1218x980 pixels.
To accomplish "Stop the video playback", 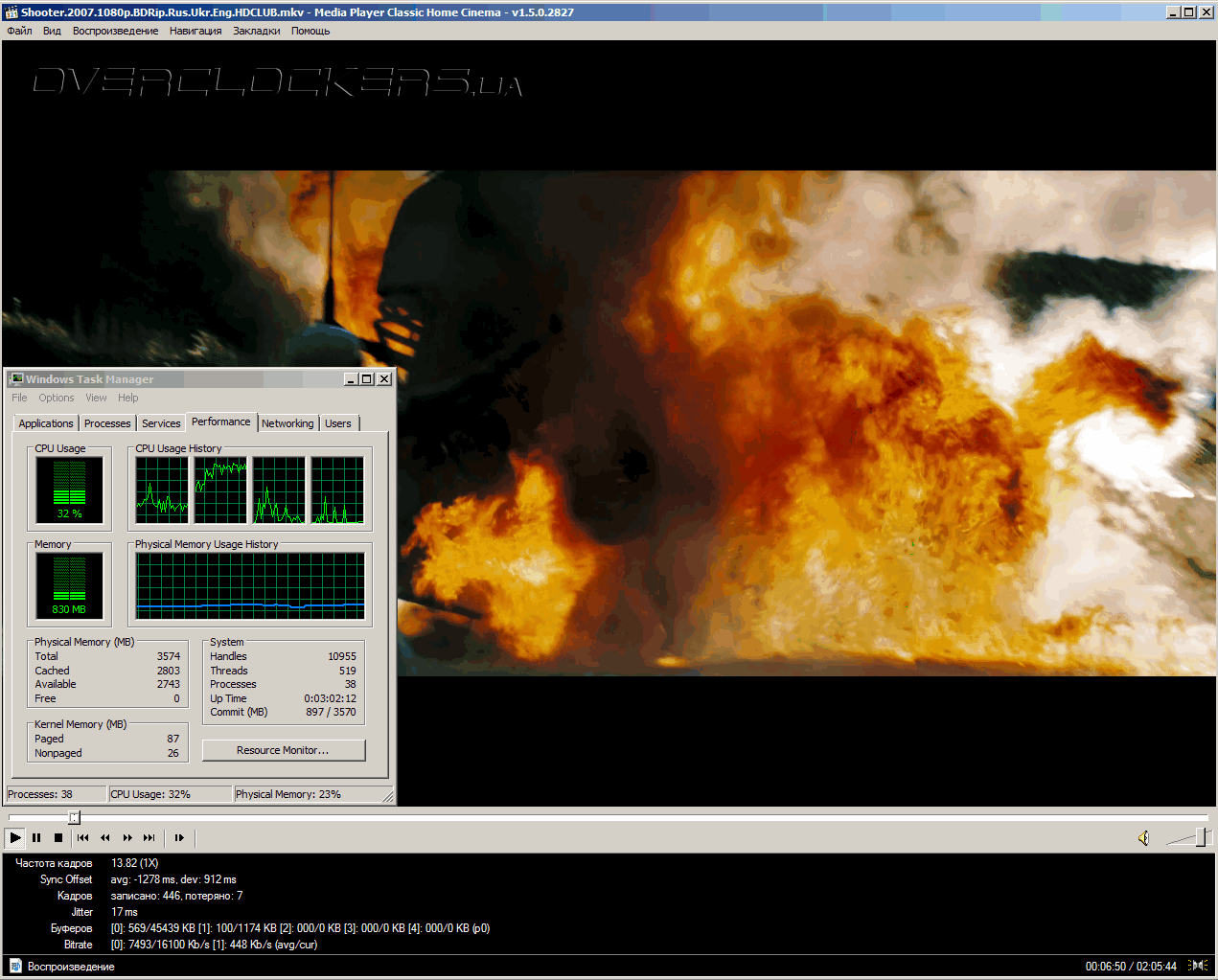I will [x=58, y=837].
